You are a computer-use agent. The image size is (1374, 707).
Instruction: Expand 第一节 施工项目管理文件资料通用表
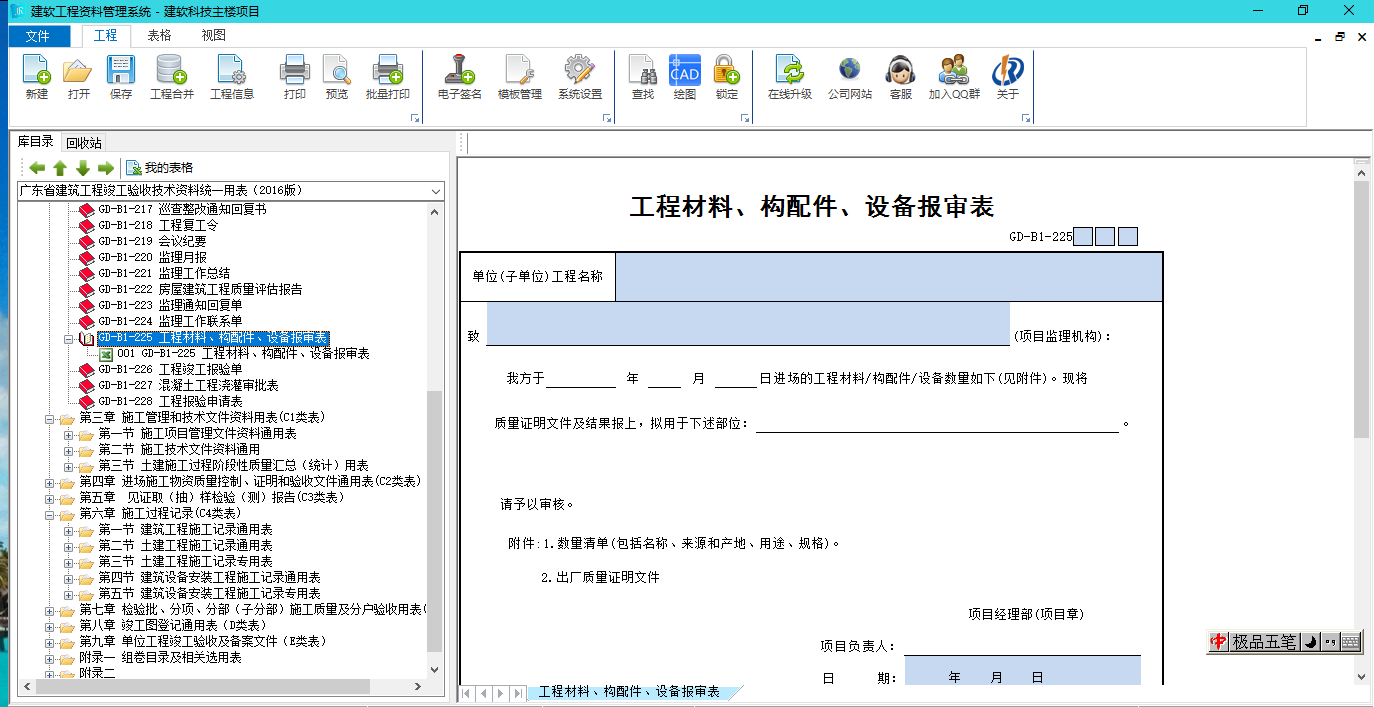pyautogui.click(x=69, y=434)
